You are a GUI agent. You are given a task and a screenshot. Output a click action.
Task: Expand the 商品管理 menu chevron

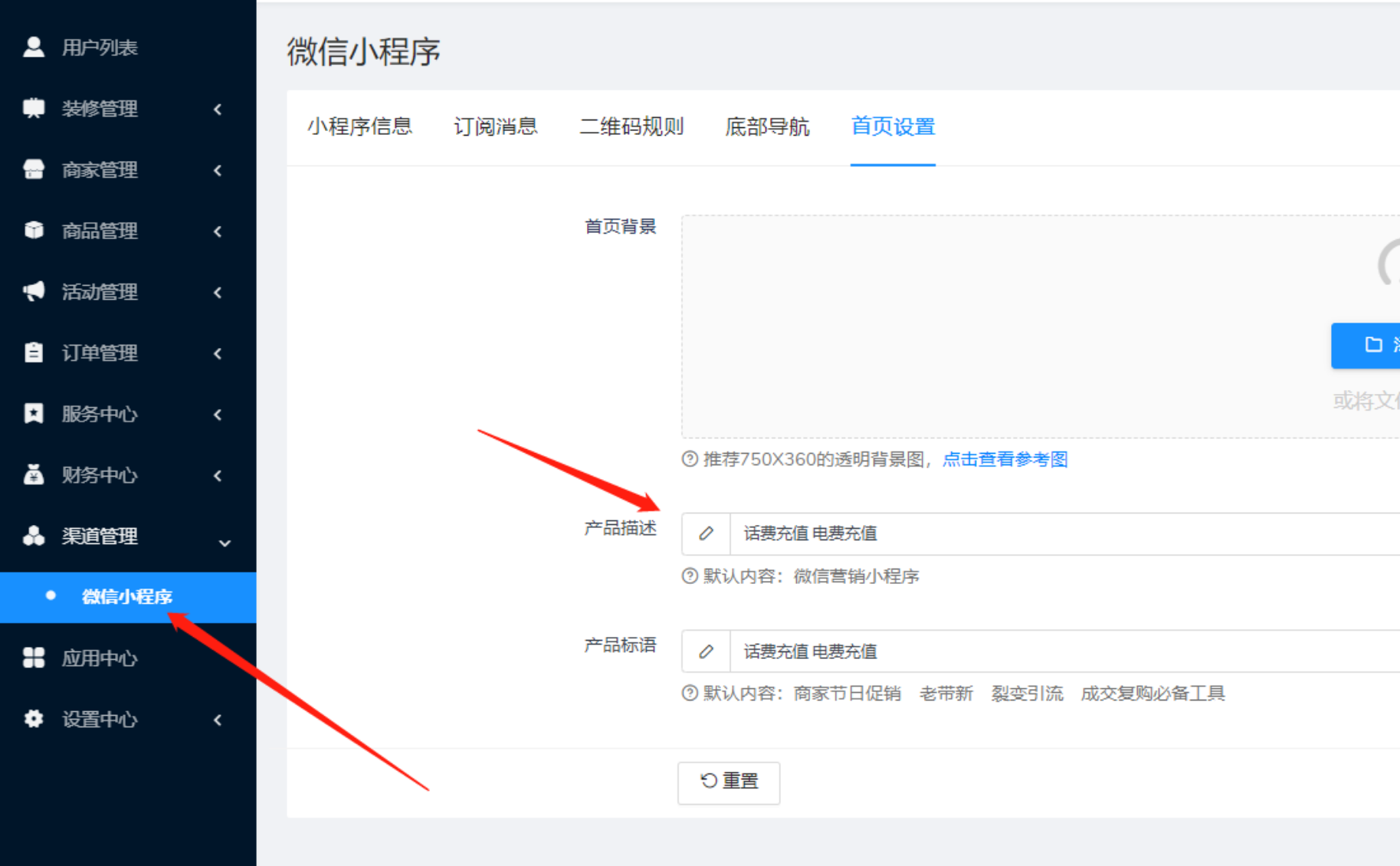point(218,231)
